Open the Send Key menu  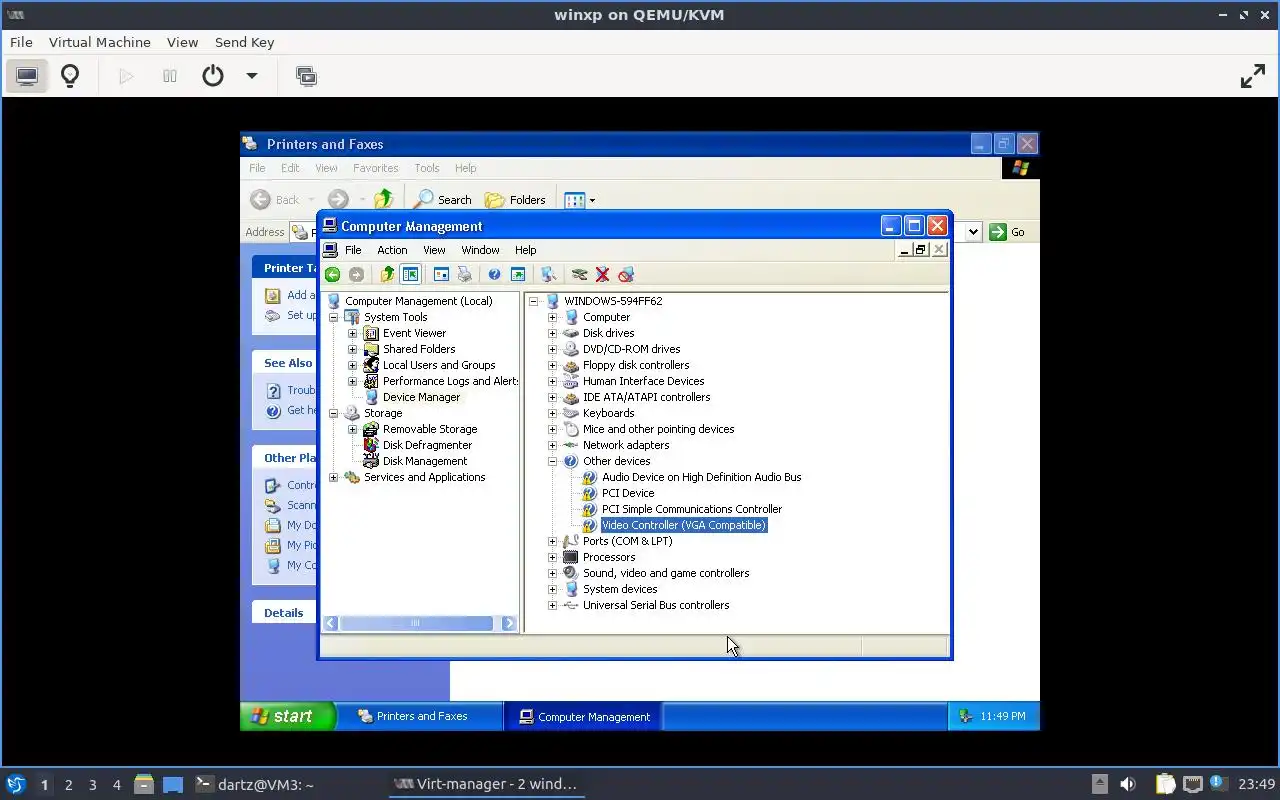[244, 42]
